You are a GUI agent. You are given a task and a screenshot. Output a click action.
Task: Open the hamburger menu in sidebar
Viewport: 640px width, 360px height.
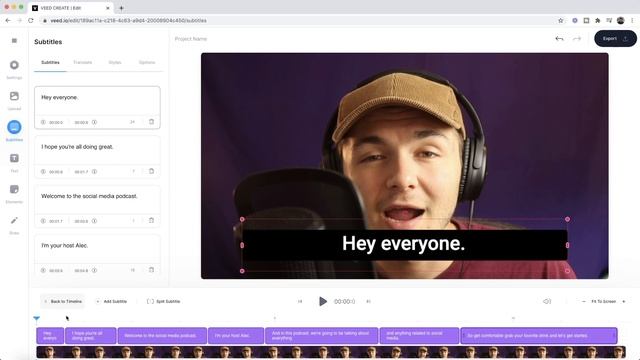click(14, 40)
